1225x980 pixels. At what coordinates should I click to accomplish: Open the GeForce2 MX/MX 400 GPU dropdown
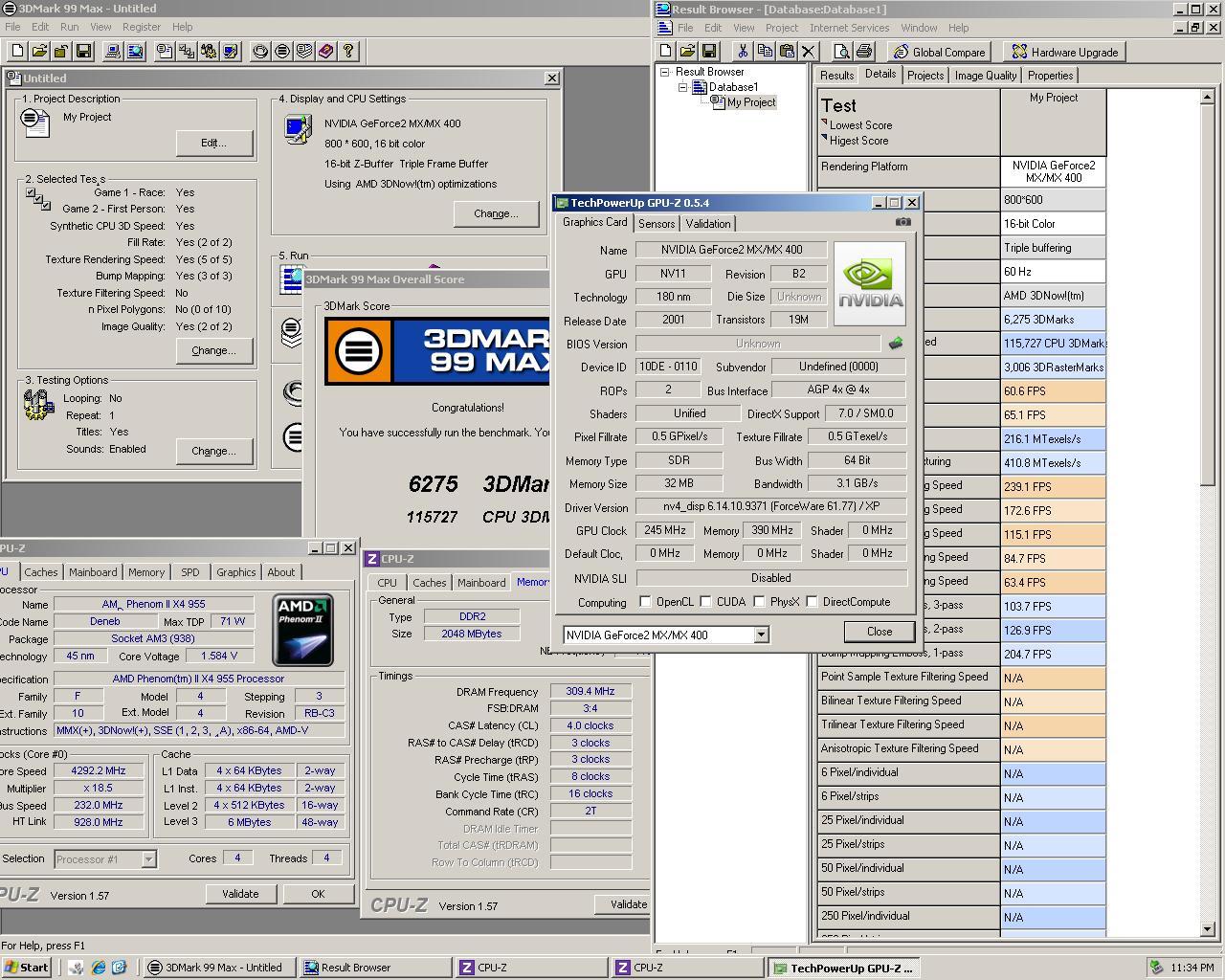coord(761,635)
